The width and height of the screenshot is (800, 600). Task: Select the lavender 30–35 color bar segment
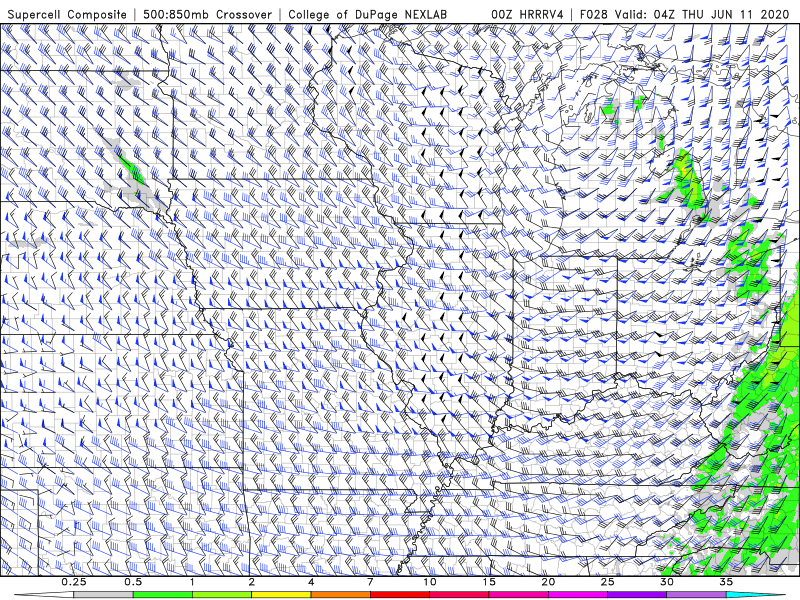696,595
